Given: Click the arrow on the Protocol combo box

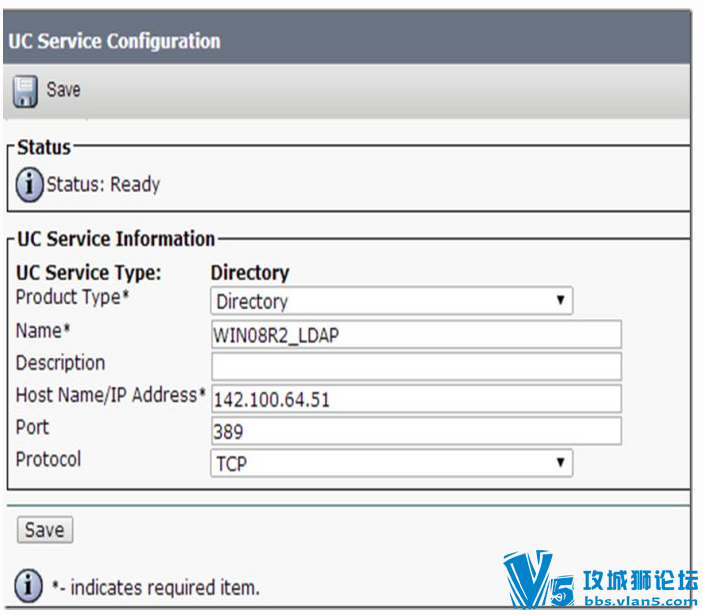Looking at the screenshot, I should (x=560, y=462).
